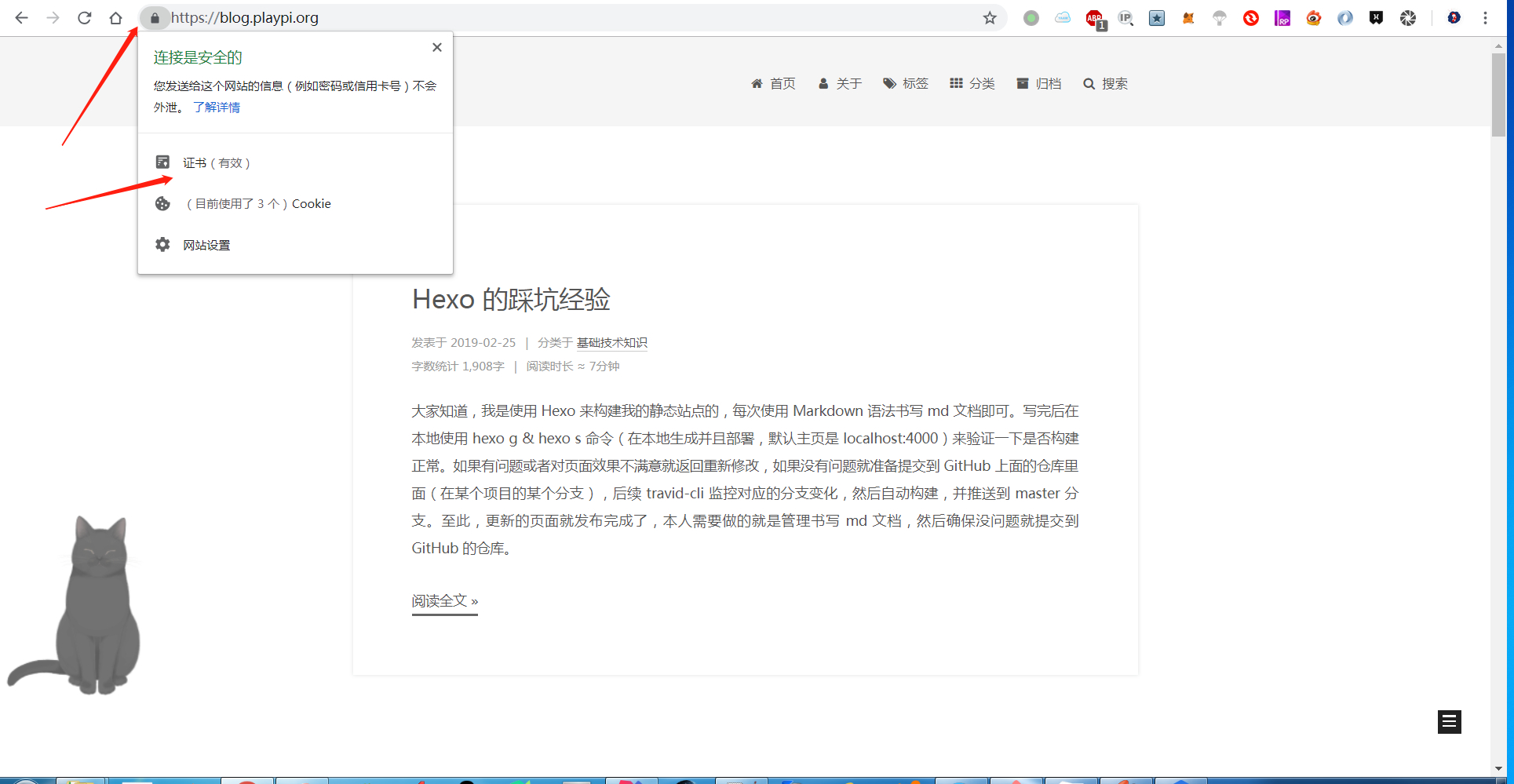Click the 连接是安全的 heading
The width and height of the screenshot is (1514, 784).
tap(198, 57)
